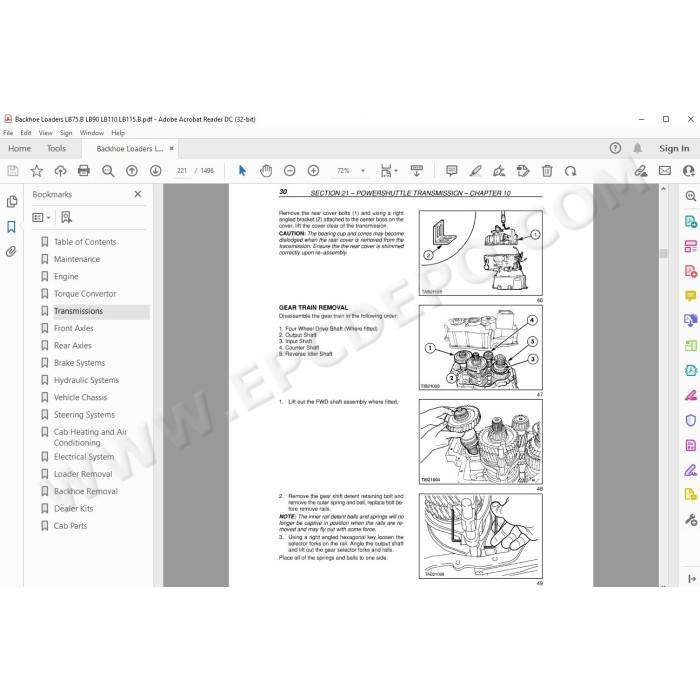Open the Maintenance bookmark
The image size is (700, 700).
[77, 259]
